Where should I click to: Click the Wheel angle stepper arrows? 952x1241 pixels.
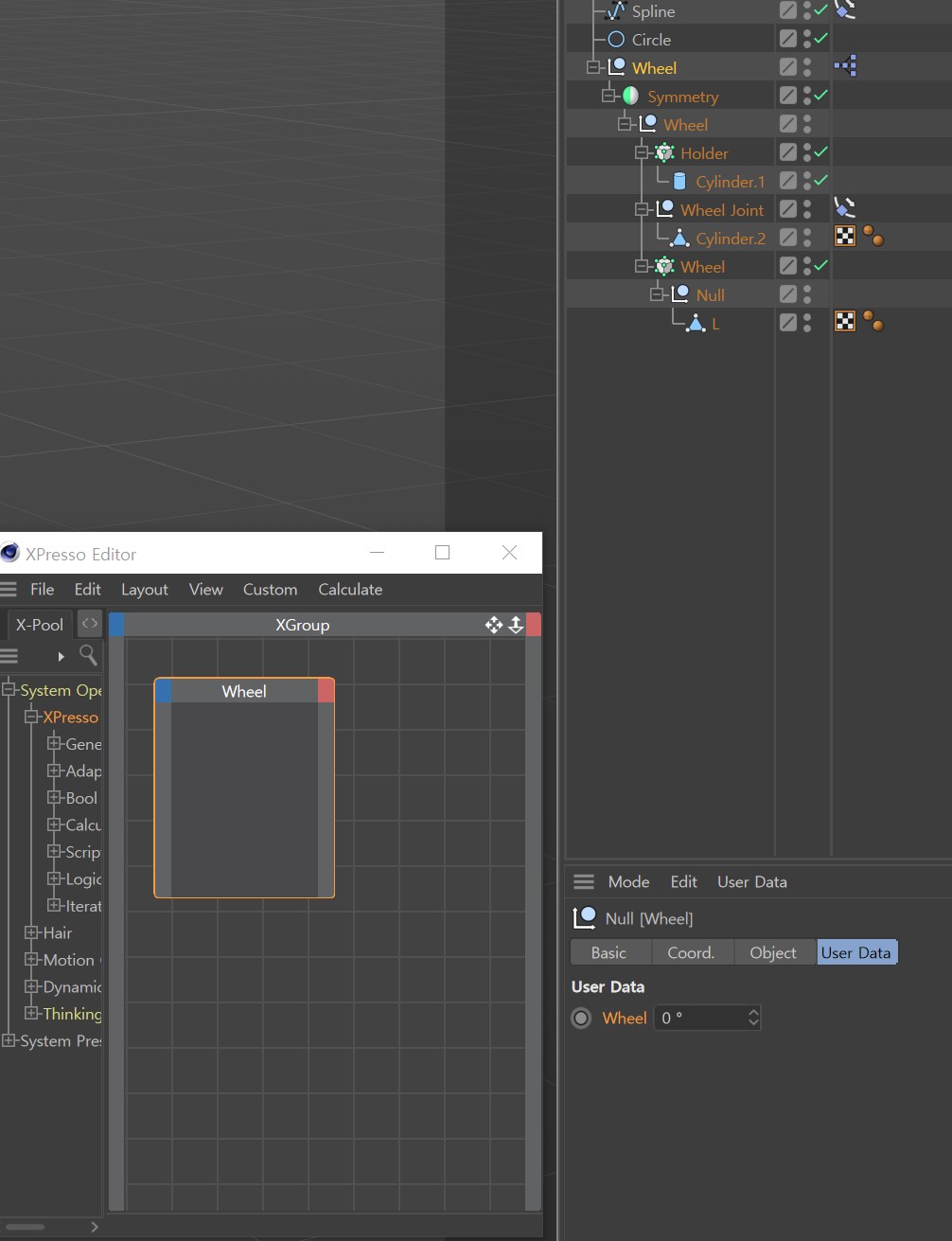753,1018
